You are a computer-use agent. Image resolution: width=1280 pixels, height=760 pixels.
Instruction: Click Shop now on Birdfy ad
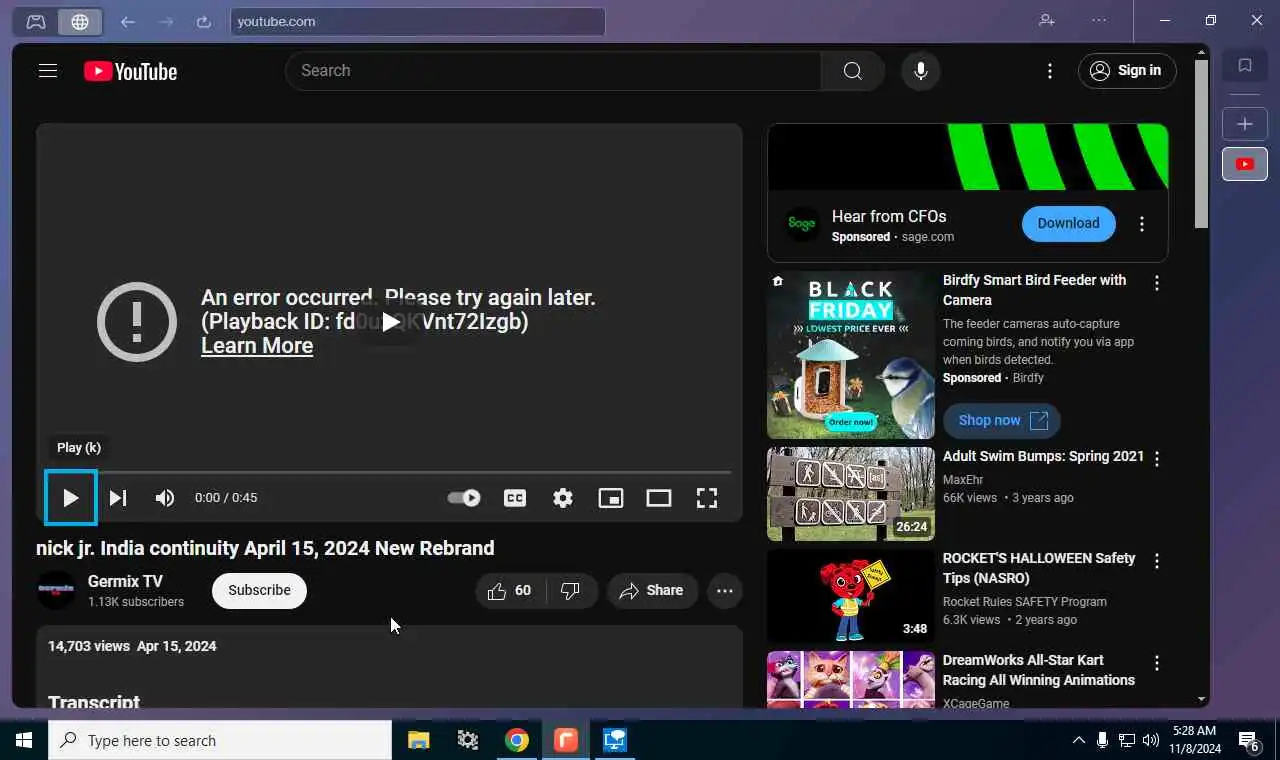[x=1002, y=420]
